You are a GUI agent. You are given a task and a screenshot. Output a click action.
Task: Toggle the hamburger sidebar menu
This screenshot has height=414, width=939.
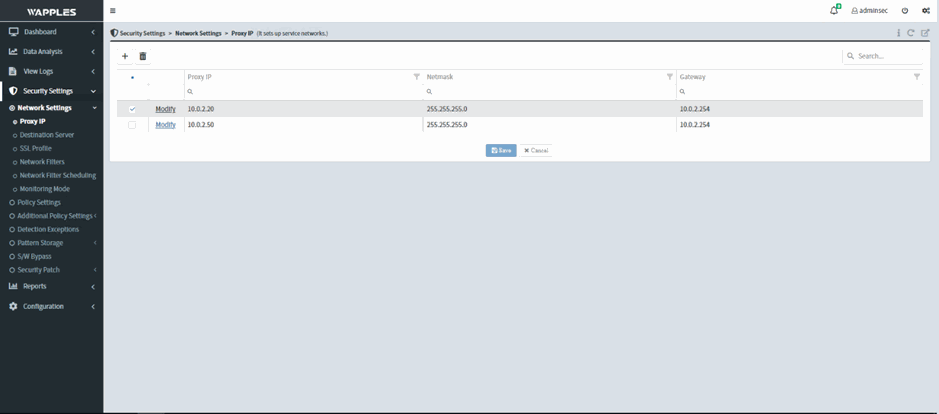pyautogui.click(x=113, y=11)
